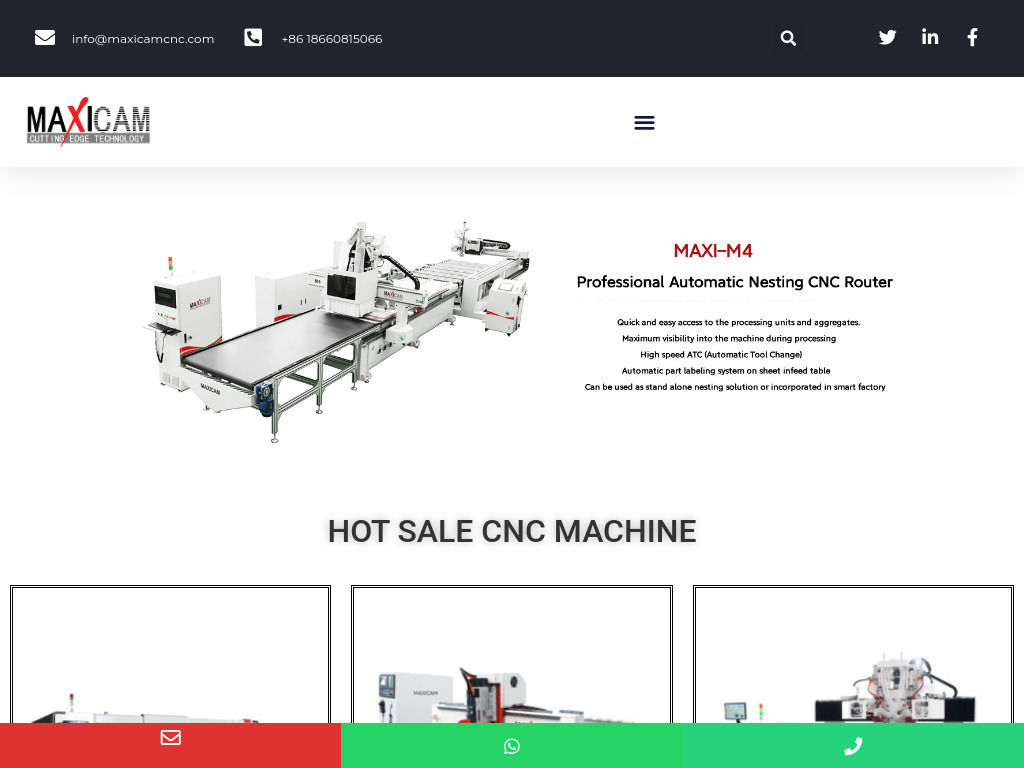Visit the Facebook profile icon
The width and height of the screenshot is (1024, 768).
(972, 37)
